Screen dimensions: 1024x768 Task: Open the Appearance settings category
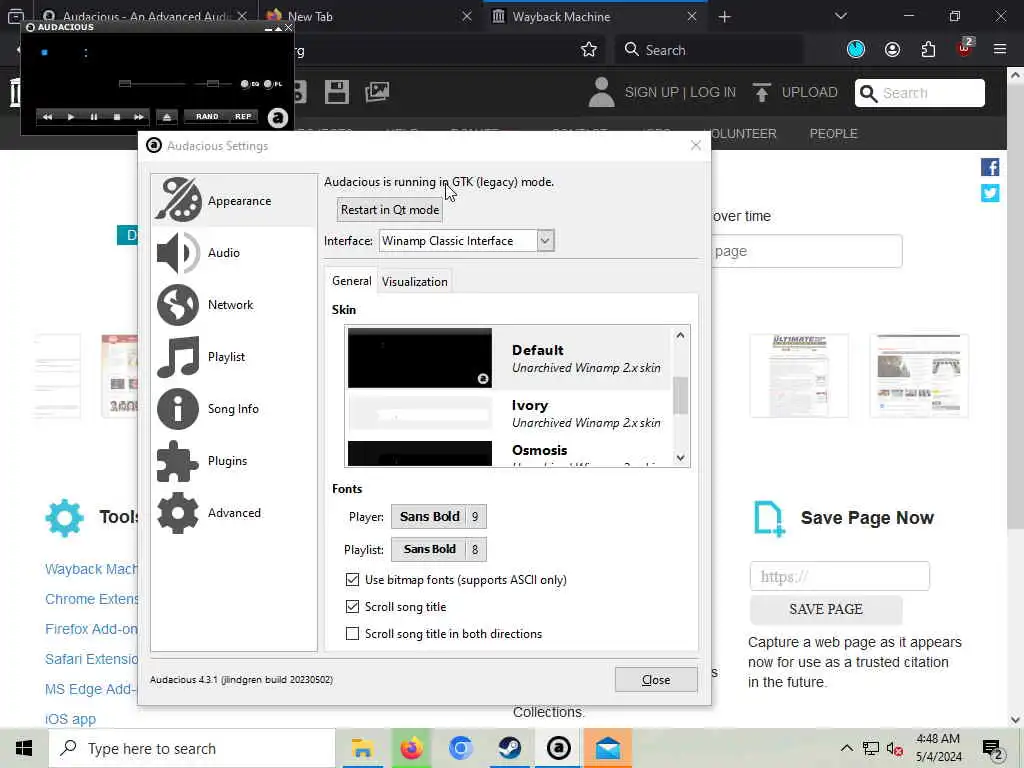click(234, 200)
